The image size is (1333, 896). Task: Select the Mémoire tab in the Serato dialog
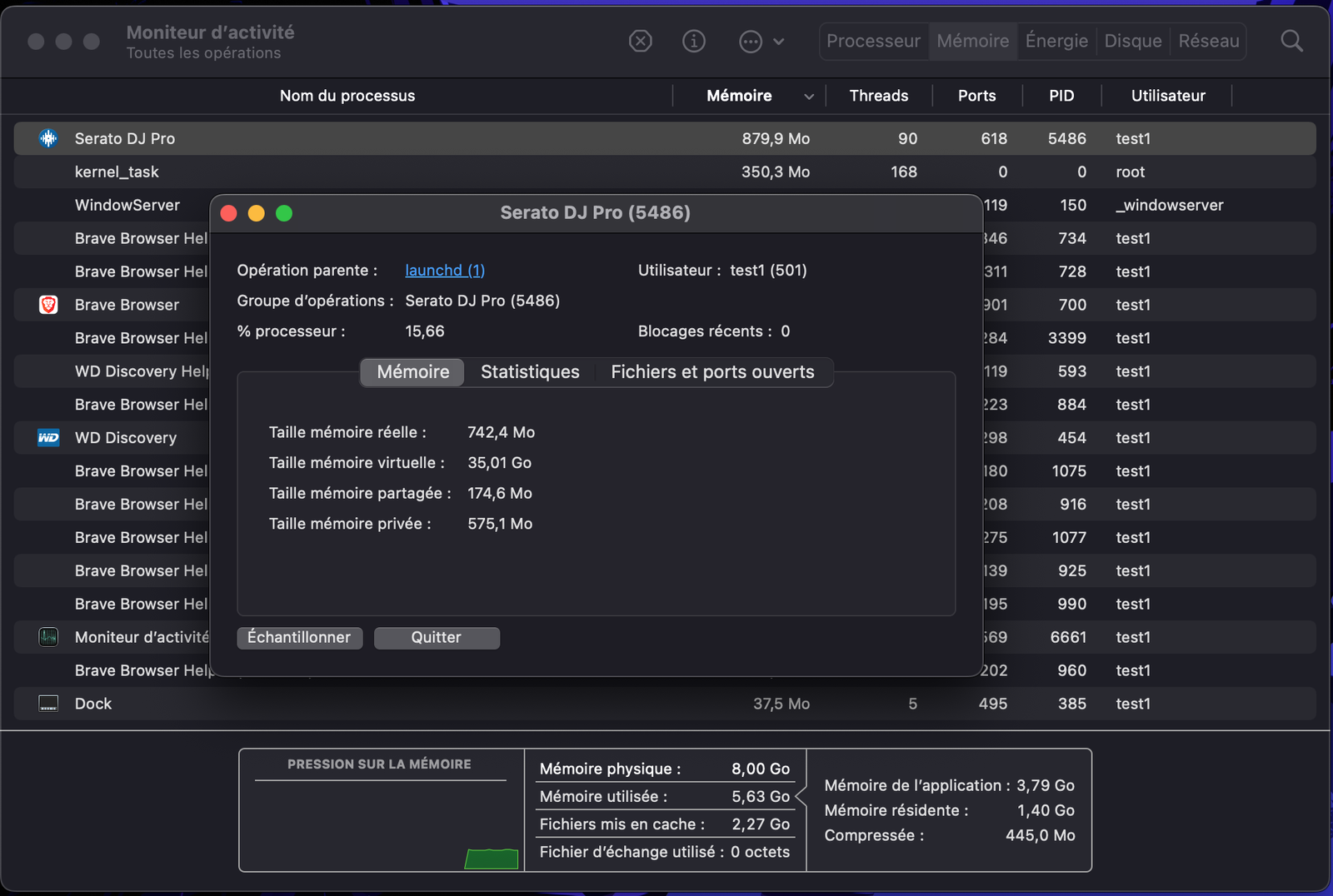tap(413, 372)
